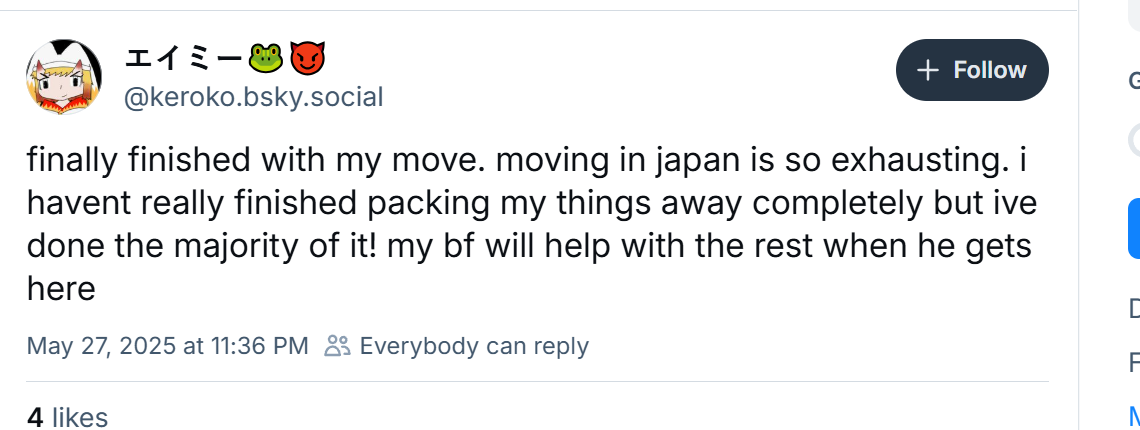Select the post text about moving in japan
The width and height of the screenshot is (1140, 430).
tap(531, 225)
